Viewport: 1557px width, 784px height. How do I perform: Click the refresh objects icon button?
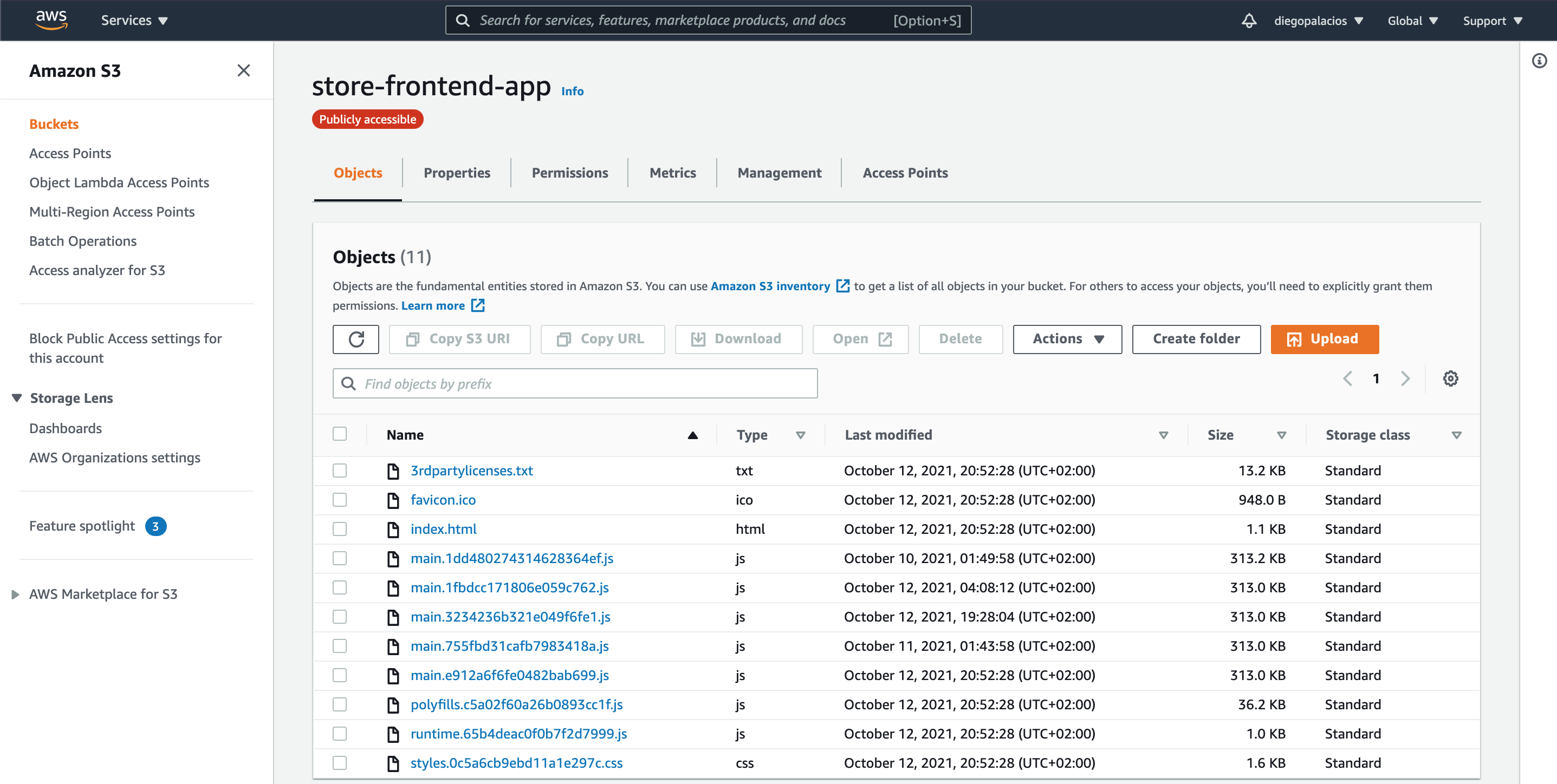(x=355, y=339)
